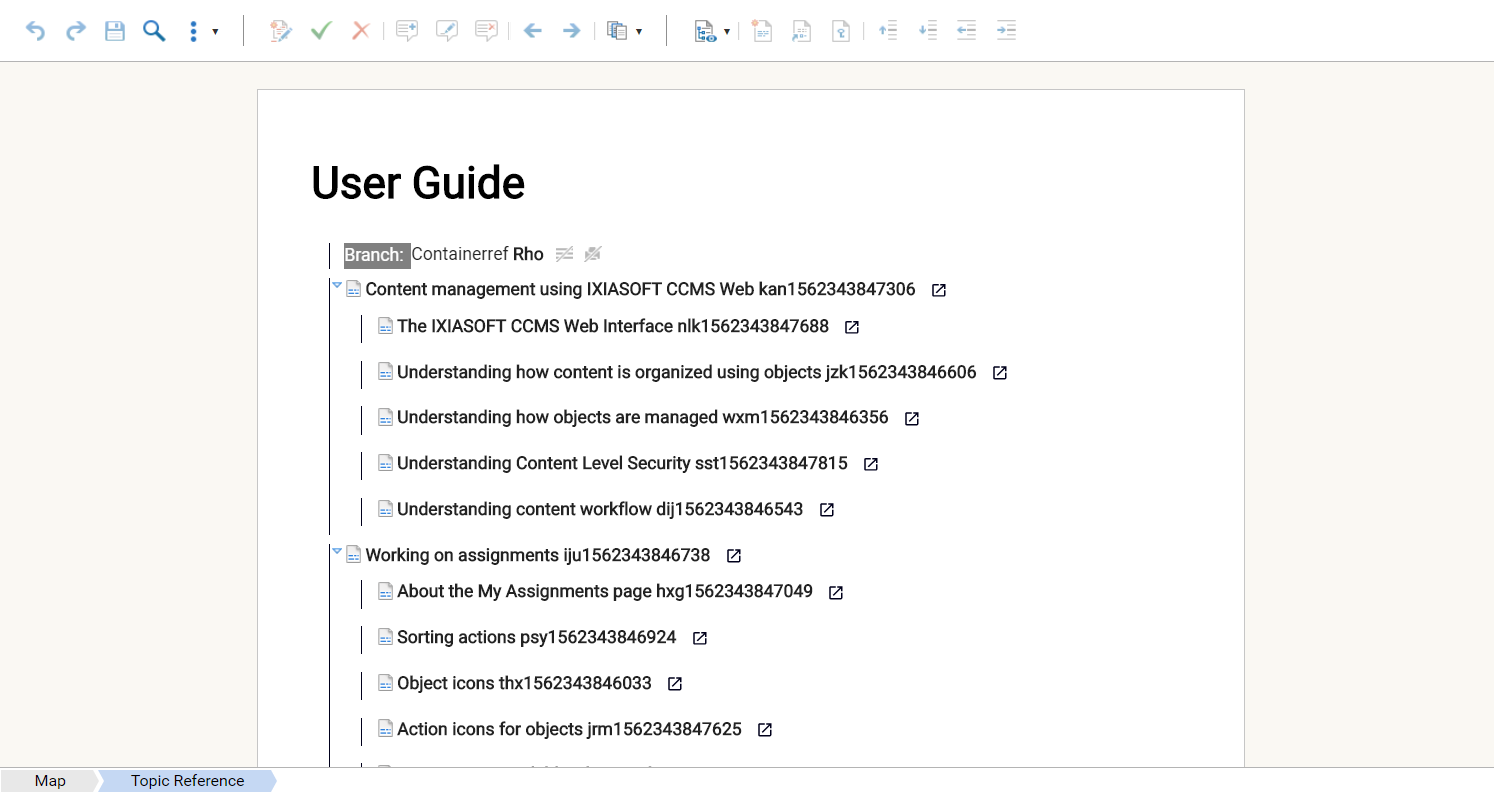Open link for Sorting actions

[700, 638]
